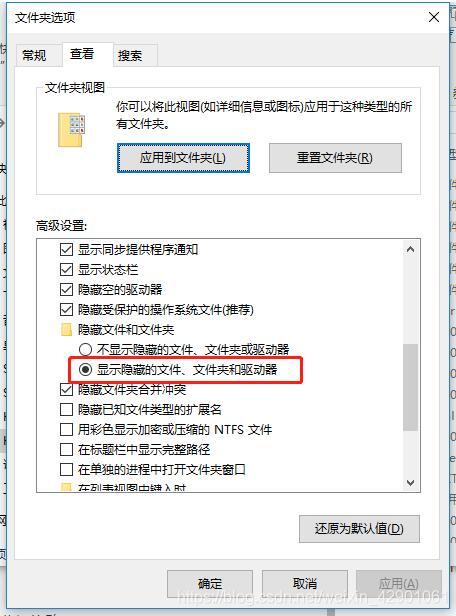Viewport: 456px width, 616px height.
Task: Uncheck 显示同步提供程序通知
Action: click(66, 249)
